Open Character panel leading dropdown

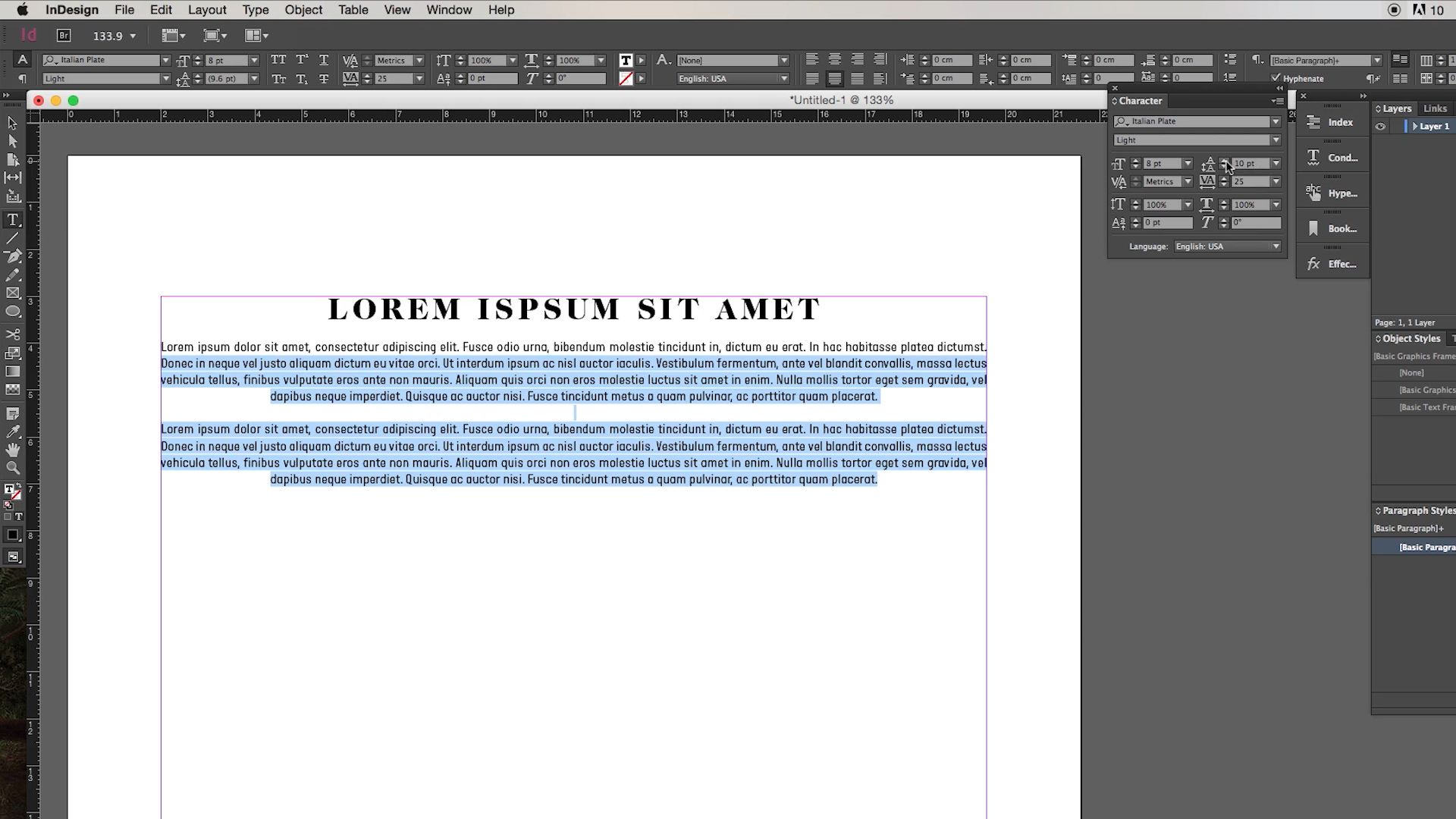(1276, 163)
